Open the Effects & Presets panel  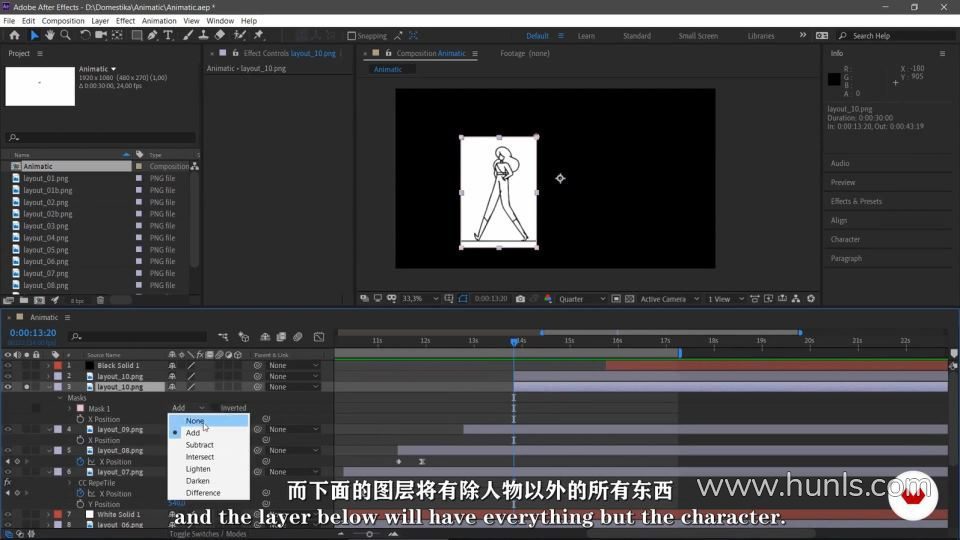tap(856, 201)
